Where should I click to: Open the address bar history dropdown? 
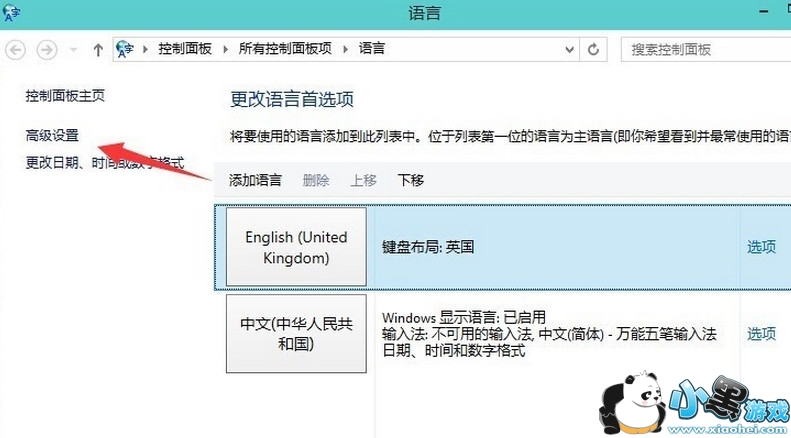tap(570, 49)
